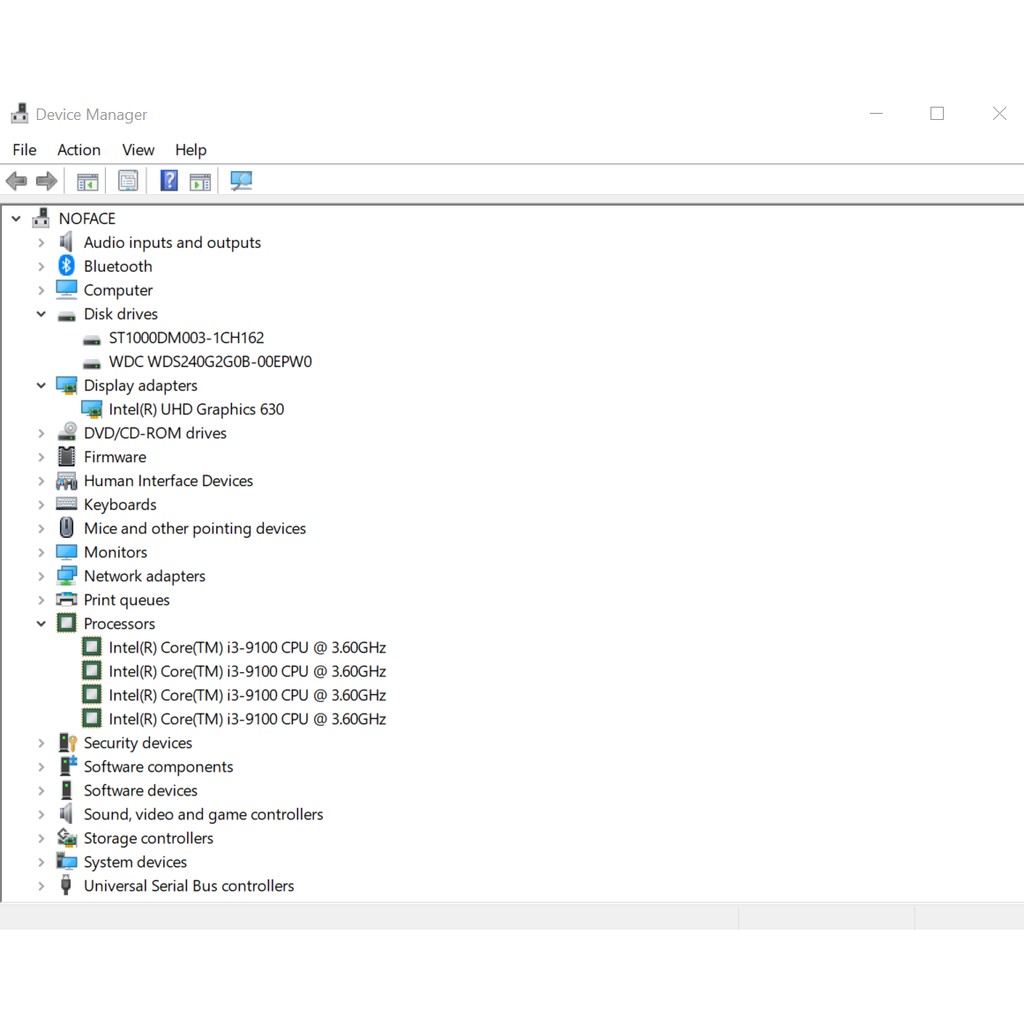The width and height of the screenshot is (1024, 1024).
Task: Click the Back arrow toolbar icon
Action: click(16, 181)
